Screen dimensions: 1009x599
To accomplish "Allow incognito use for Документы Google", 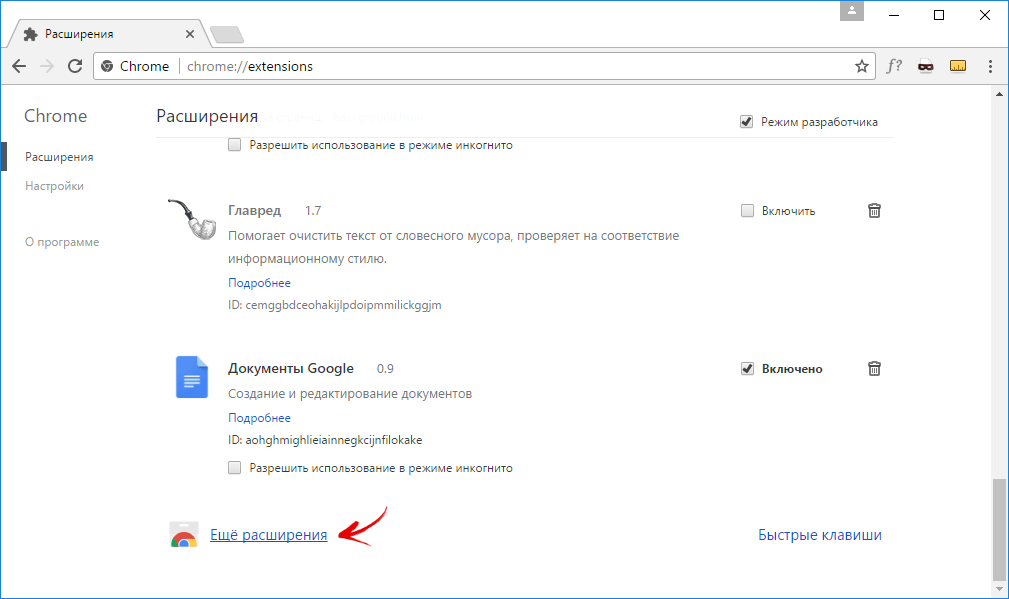I will [x=234, y=468].
